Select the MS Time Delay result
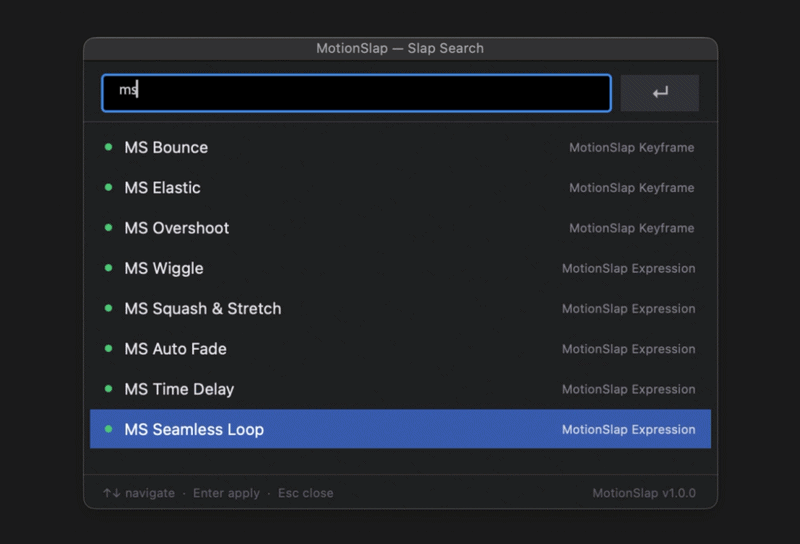The height and width of the screenshot is (544, 800). 401,389
